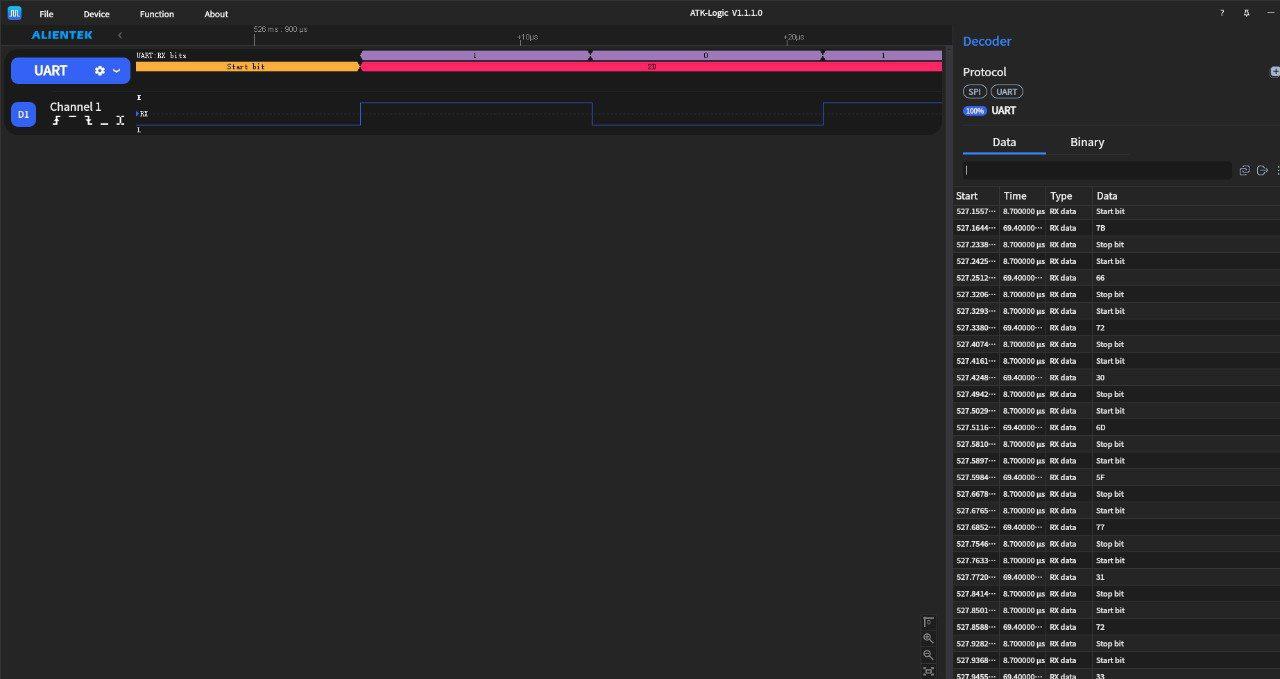Open the UART decoder settings gear
The height and width of the screenshot is (679, 1280).
tap(99, 71)
